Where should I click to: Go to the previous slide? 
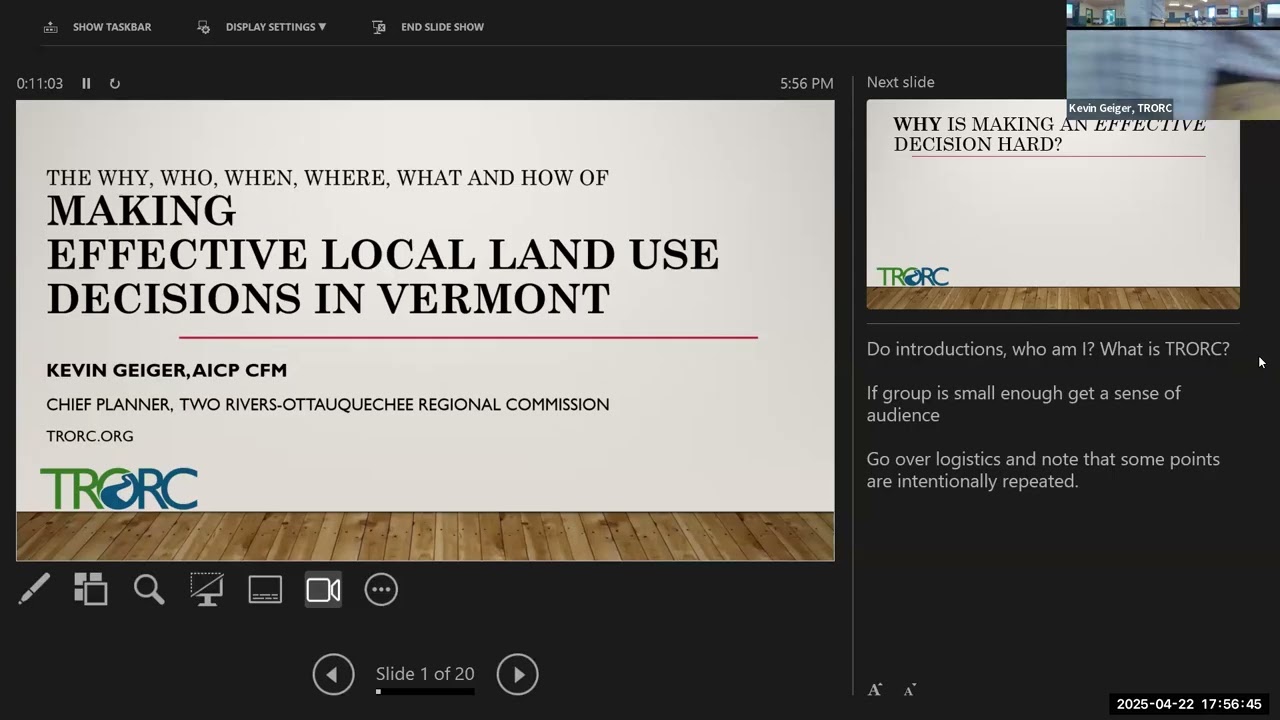pos(333,675)
